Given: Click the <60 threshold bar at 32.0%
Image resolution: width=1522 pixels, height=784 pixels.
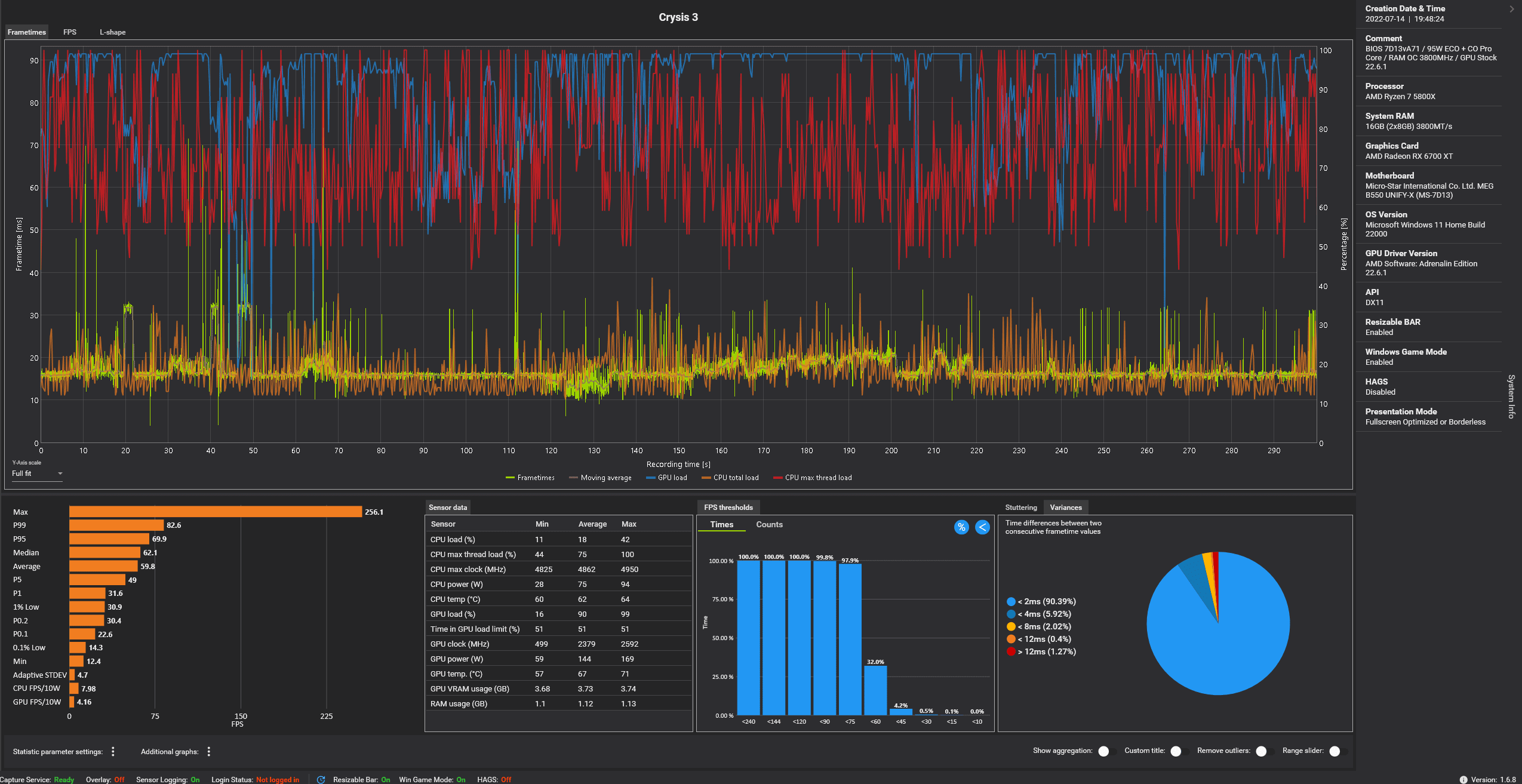Looking at the screenshot, I should tap(875, 690).
